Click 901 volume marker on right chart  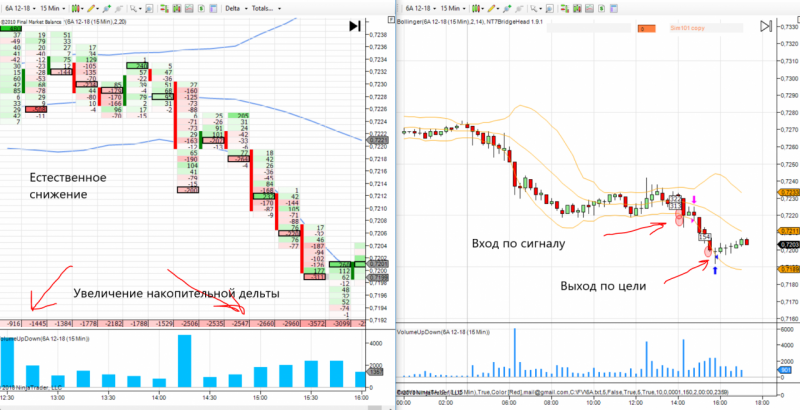click(x=785, y=370)
